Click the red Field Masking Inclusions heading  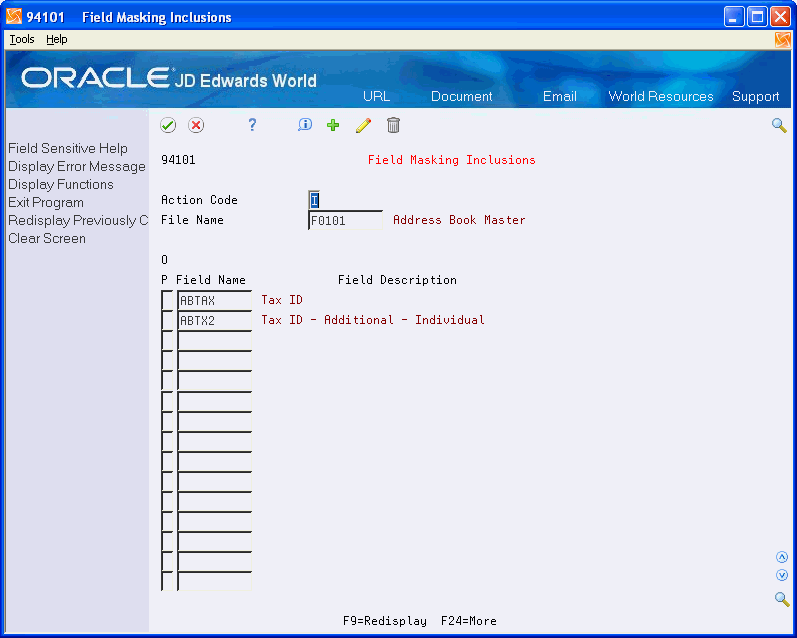tap(451, 160)
